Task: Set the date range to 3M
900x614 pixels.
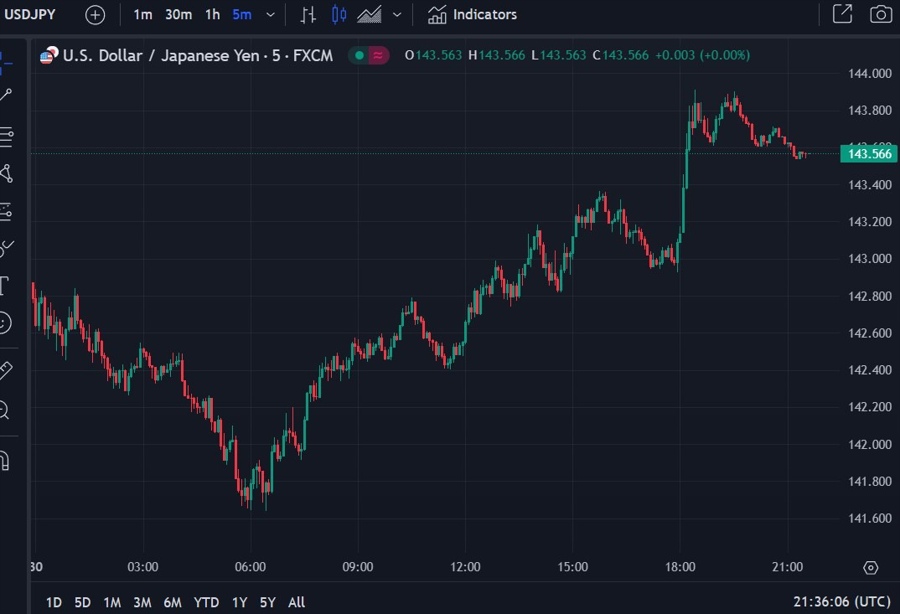Action: point(142,602)
